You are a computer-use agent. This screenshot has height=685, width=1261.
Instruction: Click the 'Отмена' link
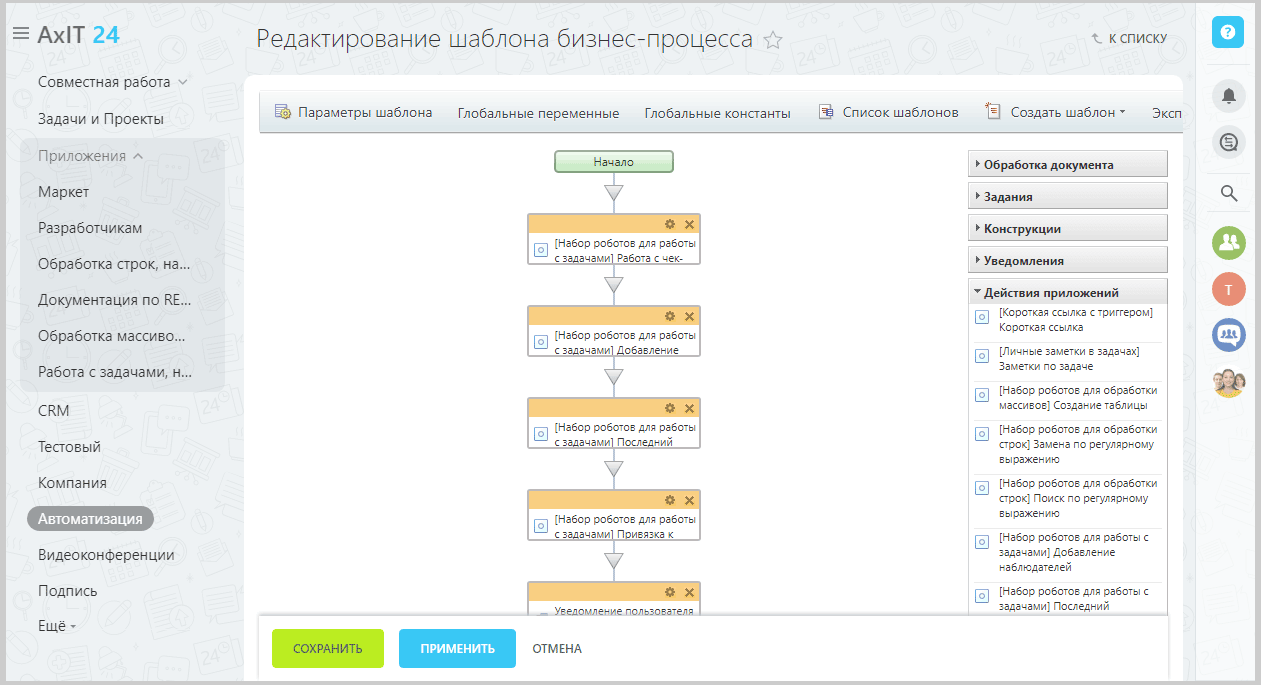(x=557, y=648)
